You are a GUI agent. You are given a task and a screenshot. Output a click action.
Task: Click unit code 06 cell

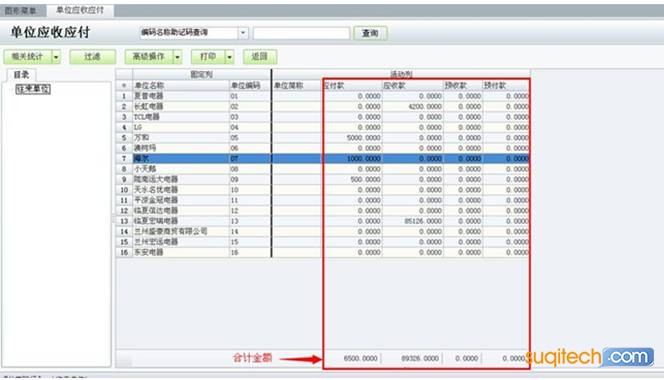click(250, 148)
